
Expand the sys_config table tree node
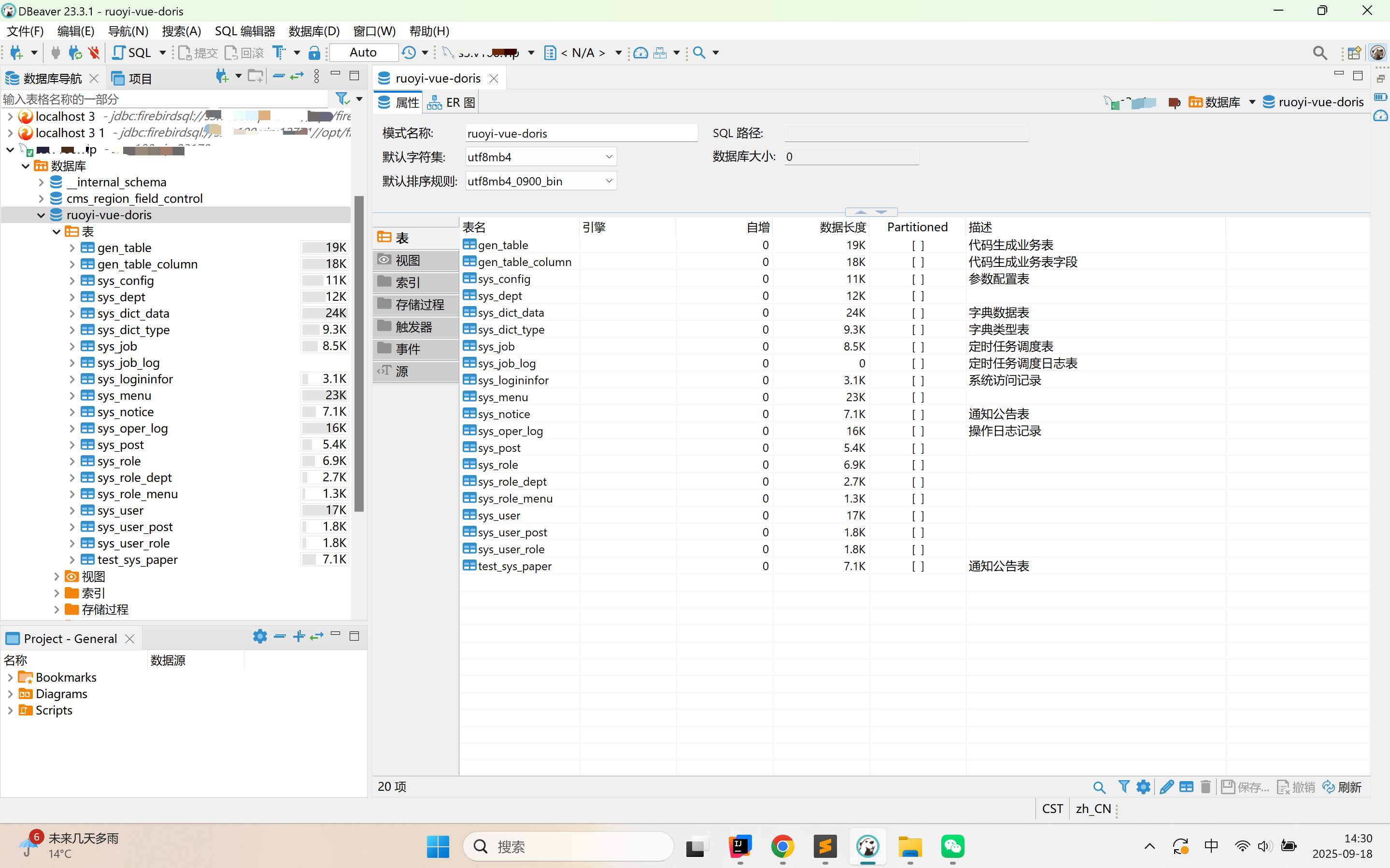pos(72,280)
